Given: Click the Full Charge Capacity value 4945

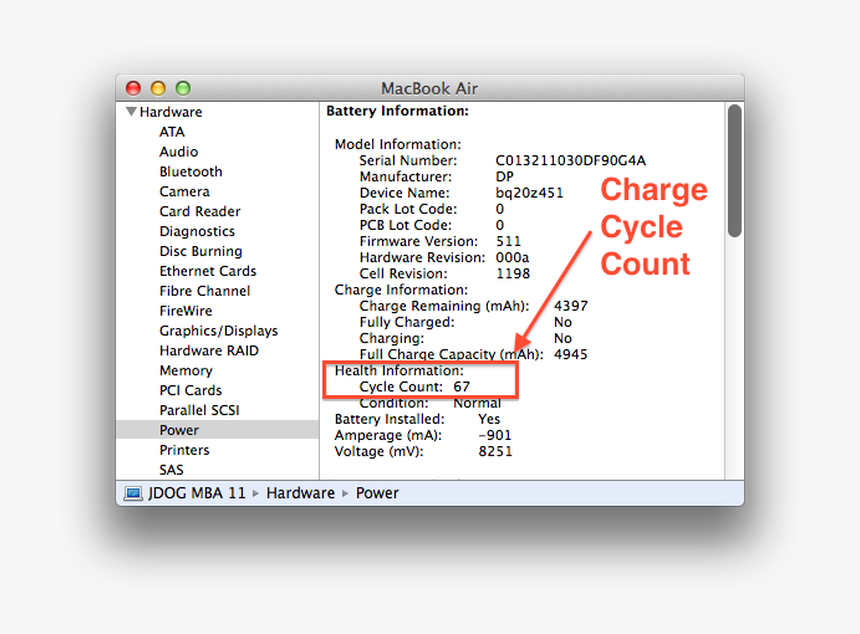Looking at the screenshot, I should pos(570,354).
